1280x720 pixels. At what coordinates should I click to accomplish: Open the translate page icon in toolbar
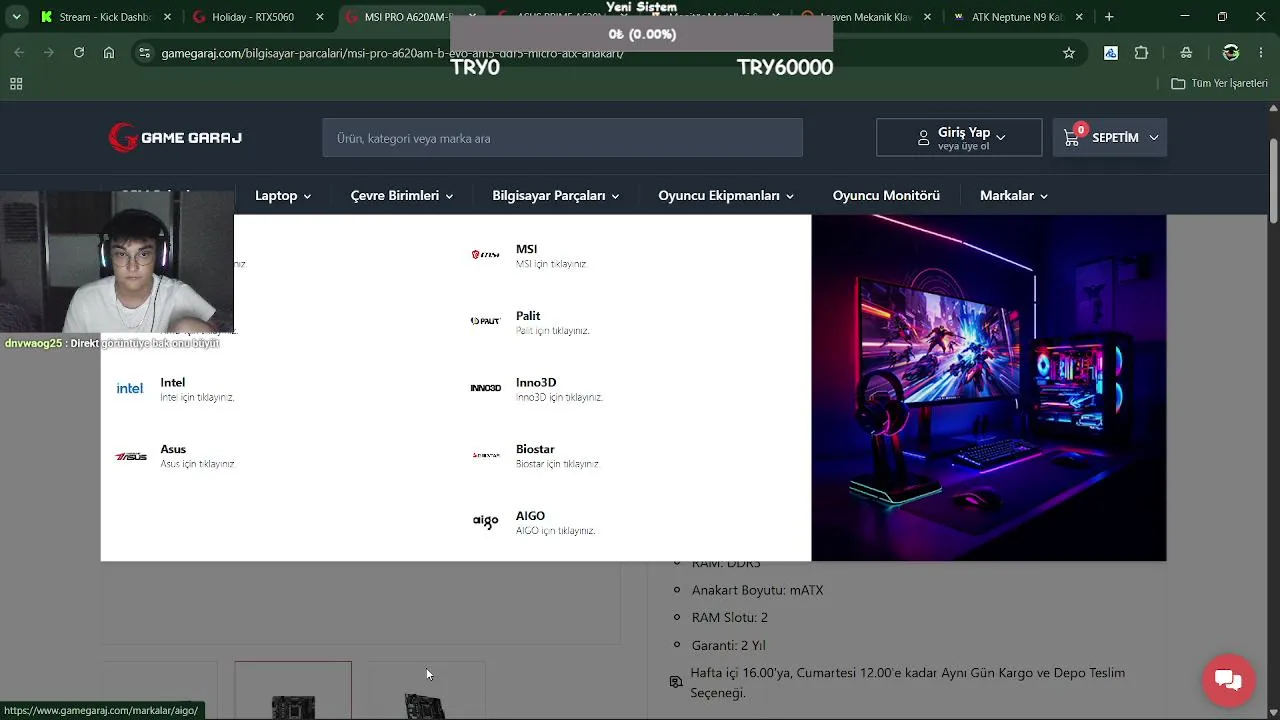click(1111, 53)
